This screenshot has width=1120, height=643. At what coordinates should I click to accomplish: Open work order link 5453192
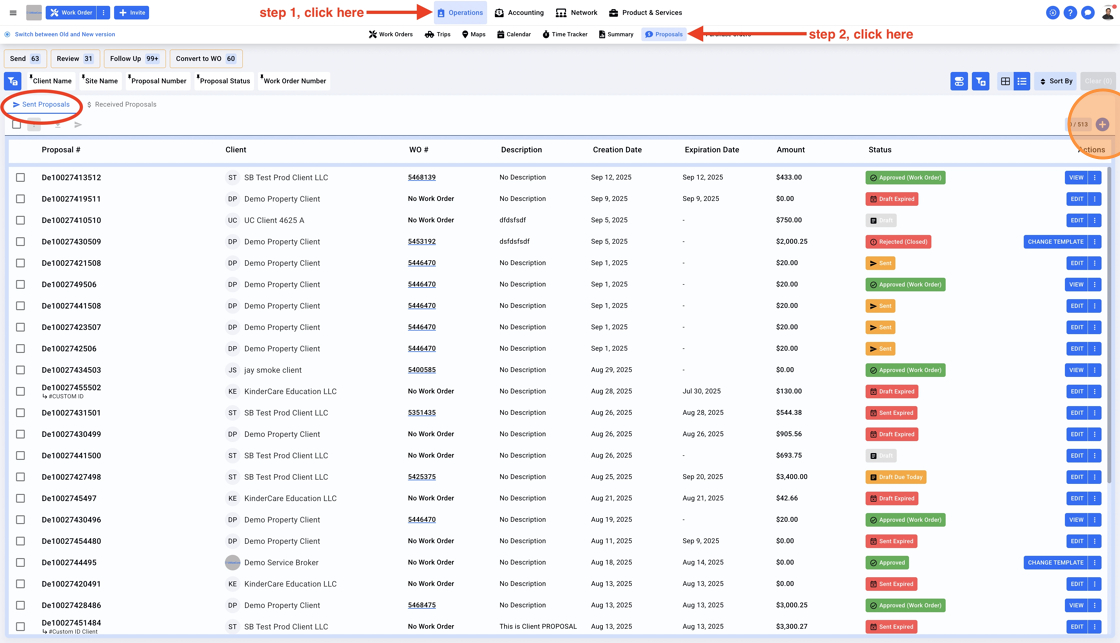click(x=421, y=241)
